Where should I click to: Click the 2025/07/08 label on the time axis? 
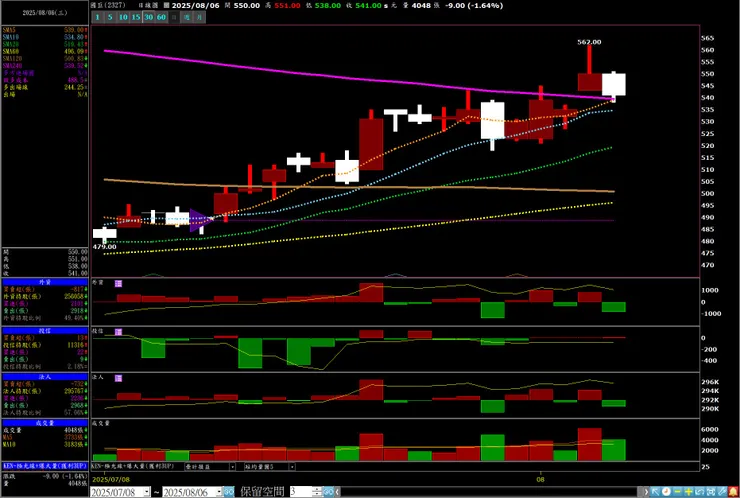(x=110, y=479)
